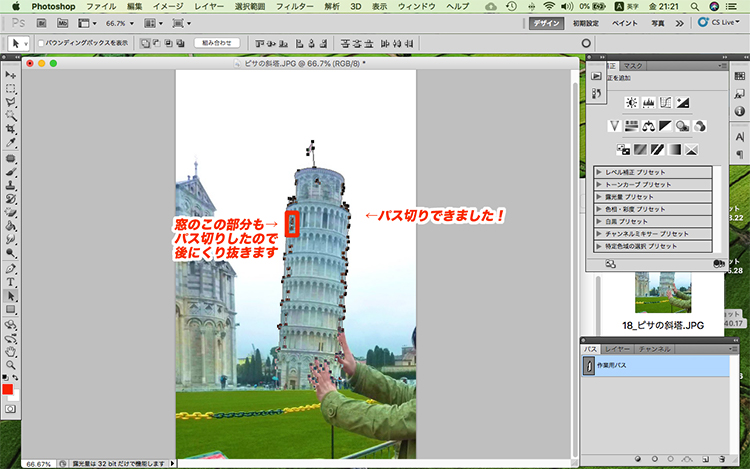The height and width of the screenshot is (469, 750).
Task: Toggle Quick Mask mode icon
Action: pos(11,409)
